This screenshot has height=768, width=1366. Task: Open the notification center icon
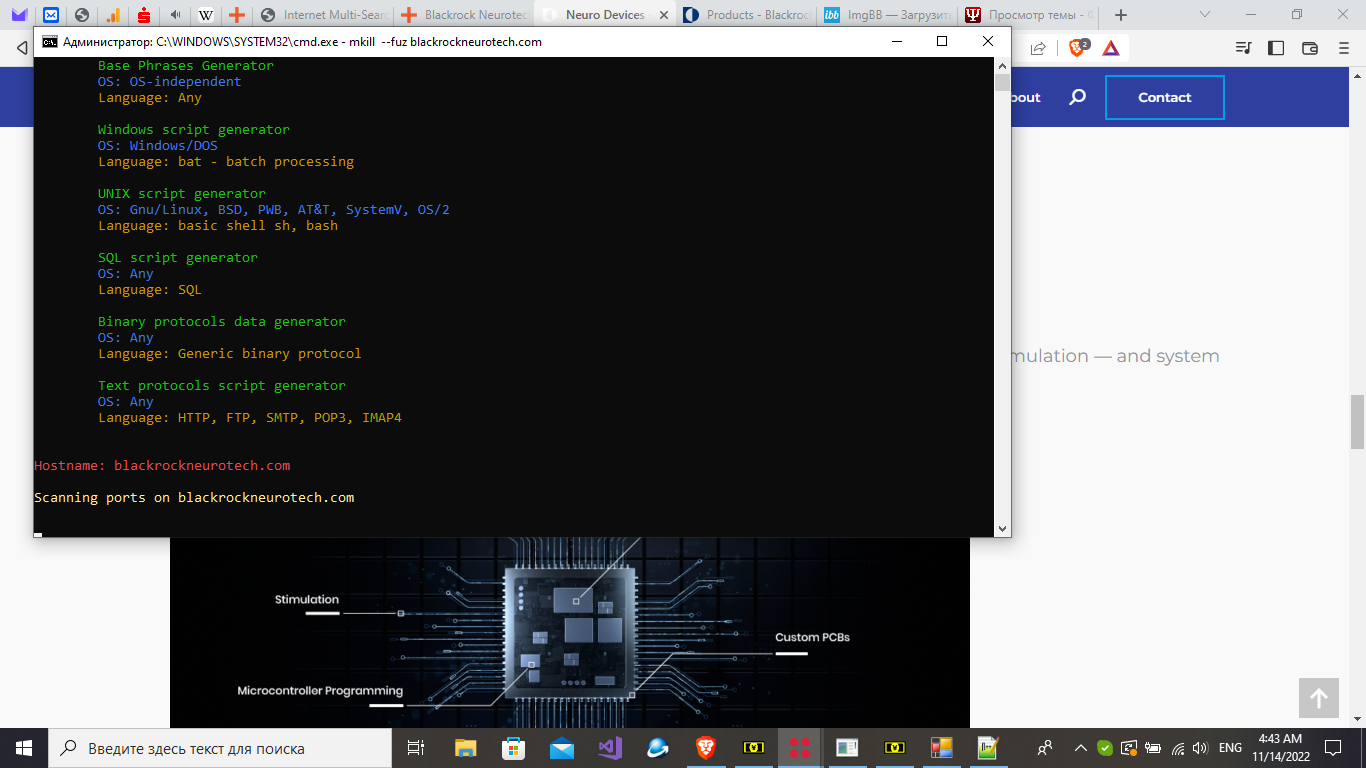tap(1333, 748)
